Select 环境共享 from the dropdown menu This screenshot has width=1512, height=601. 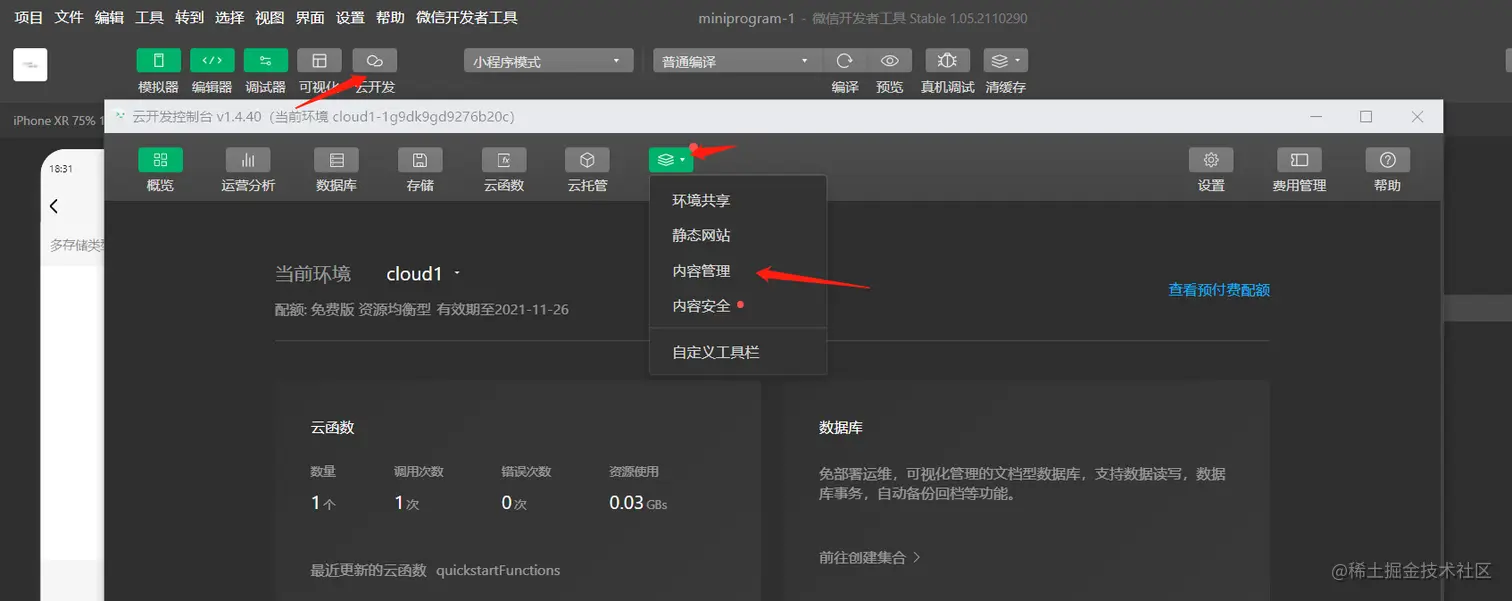pos(738,201)
